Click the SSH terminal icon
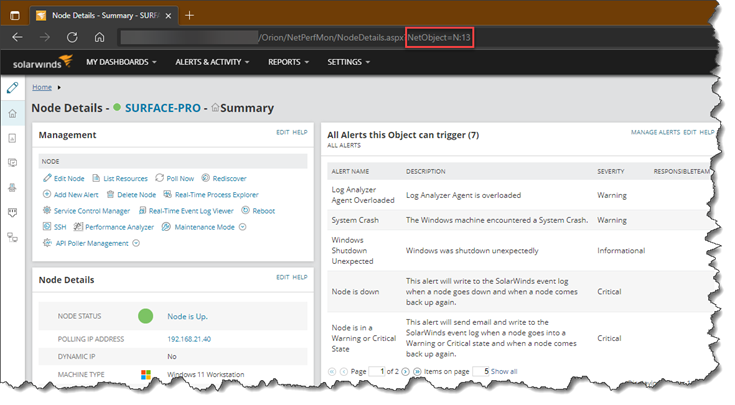Screen dimensions: 735x405 (x=47, y=227)
